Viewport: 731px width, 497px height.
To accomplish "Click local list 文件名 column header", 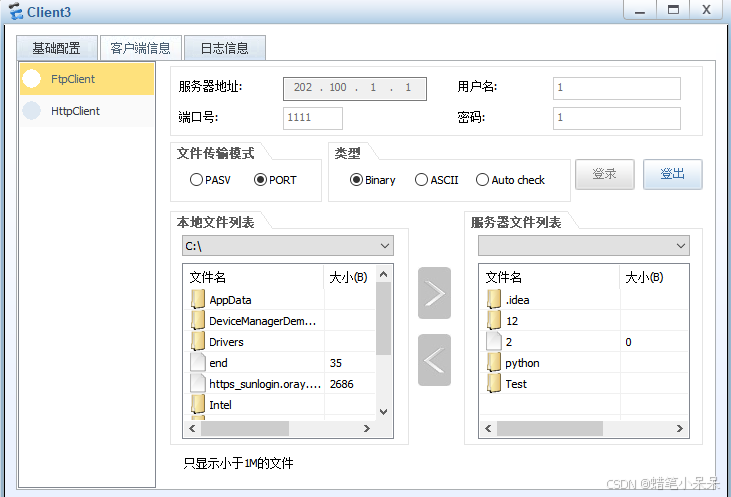I will pyautogui.click(x=254, y=277).
